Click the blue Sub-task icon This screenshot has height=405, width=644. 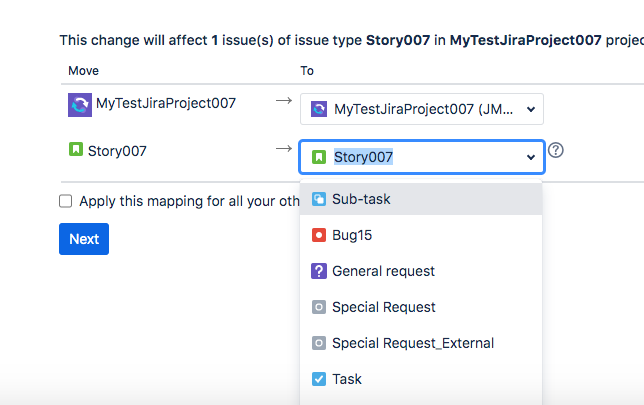(319, 199)
